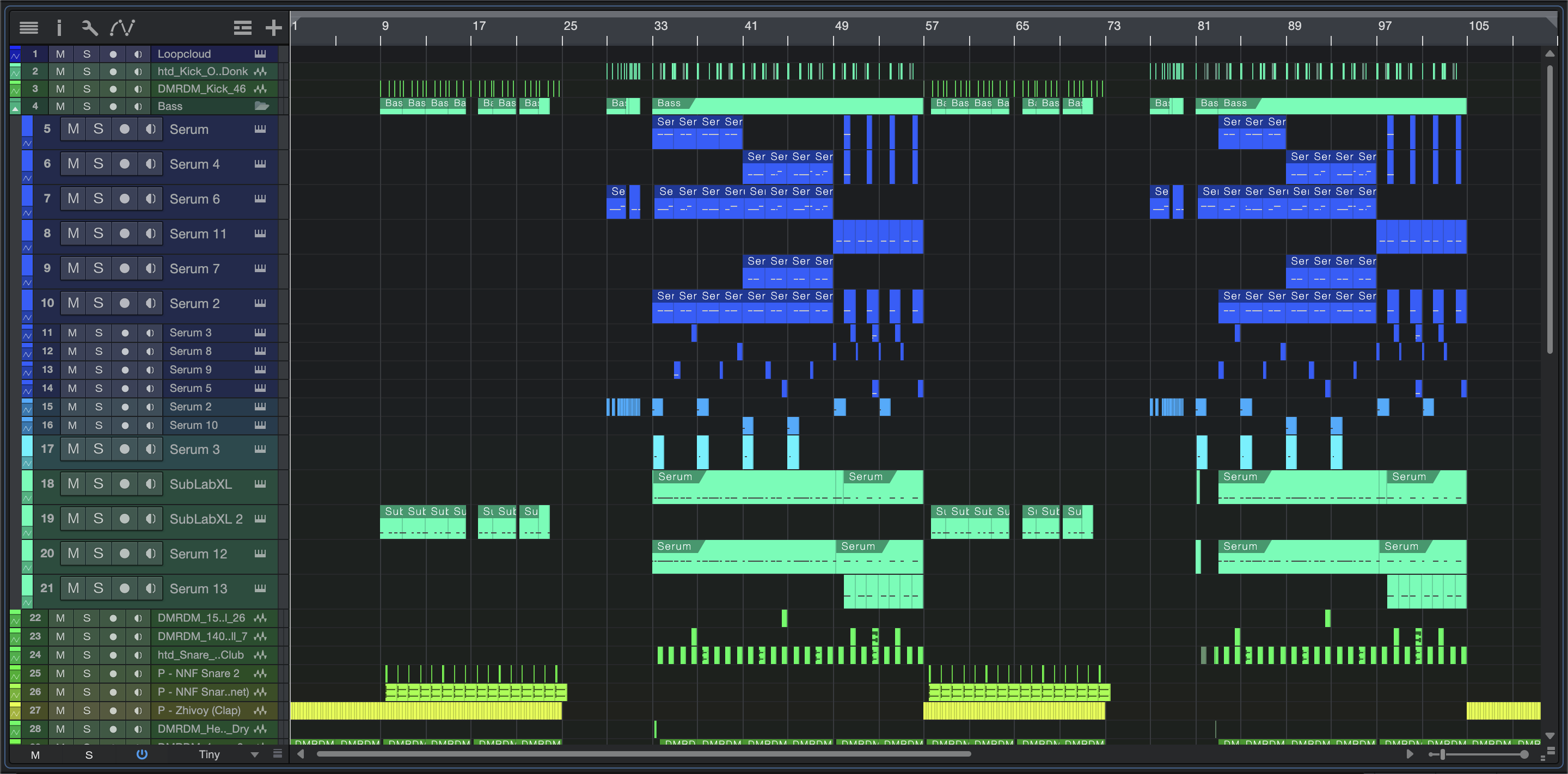Open the track list hamburger icon

click(29, 27)
